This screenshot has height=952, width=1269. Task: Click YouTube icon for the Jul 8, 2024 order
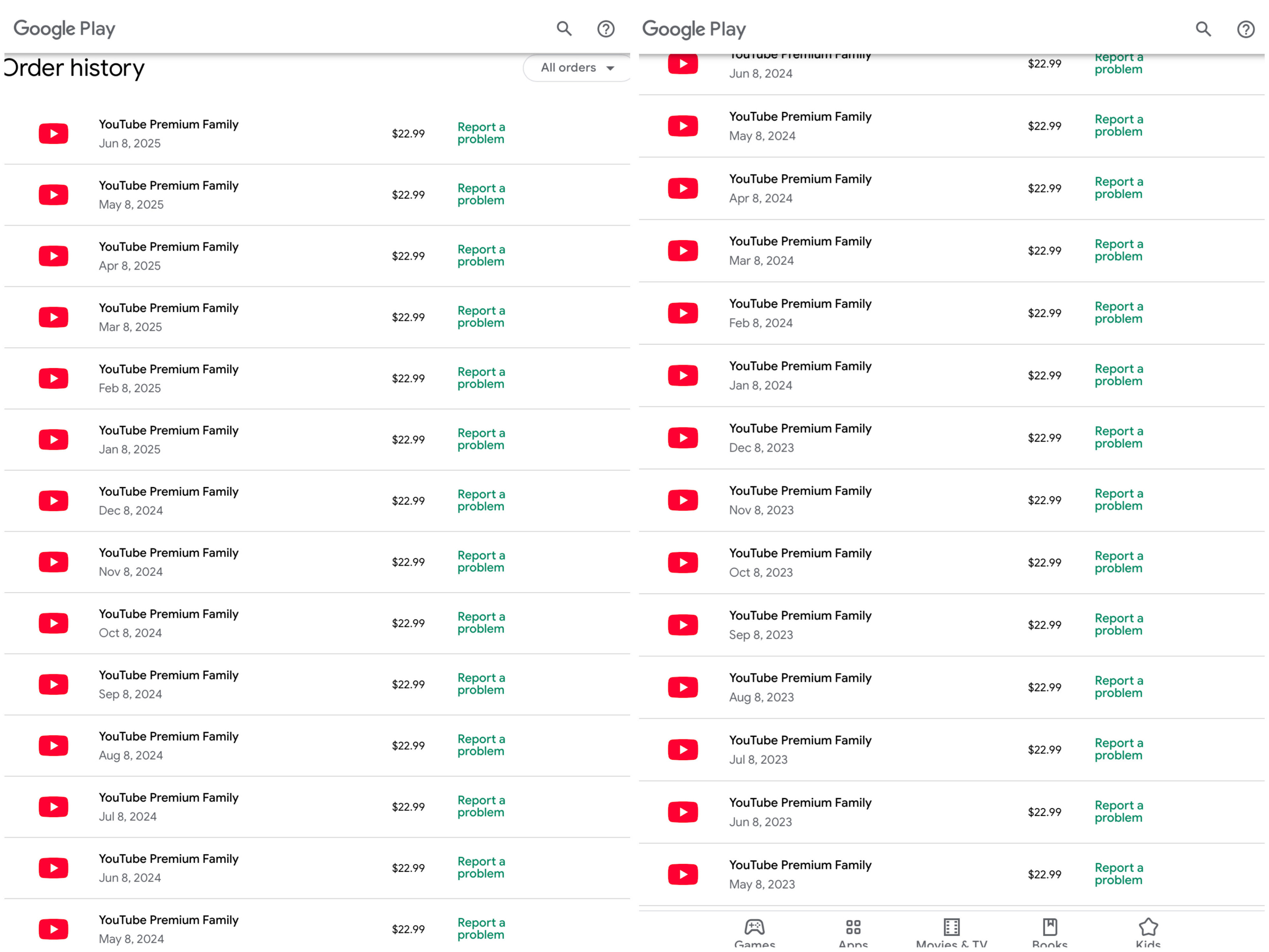[53, 807]
